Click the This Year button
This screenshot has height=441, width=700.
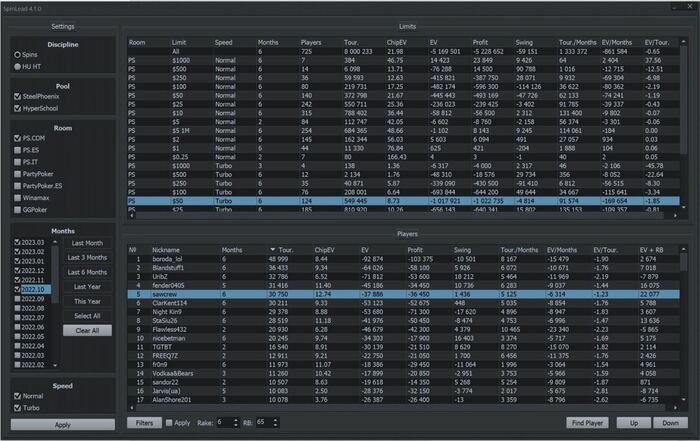click(x=87, y=301)
